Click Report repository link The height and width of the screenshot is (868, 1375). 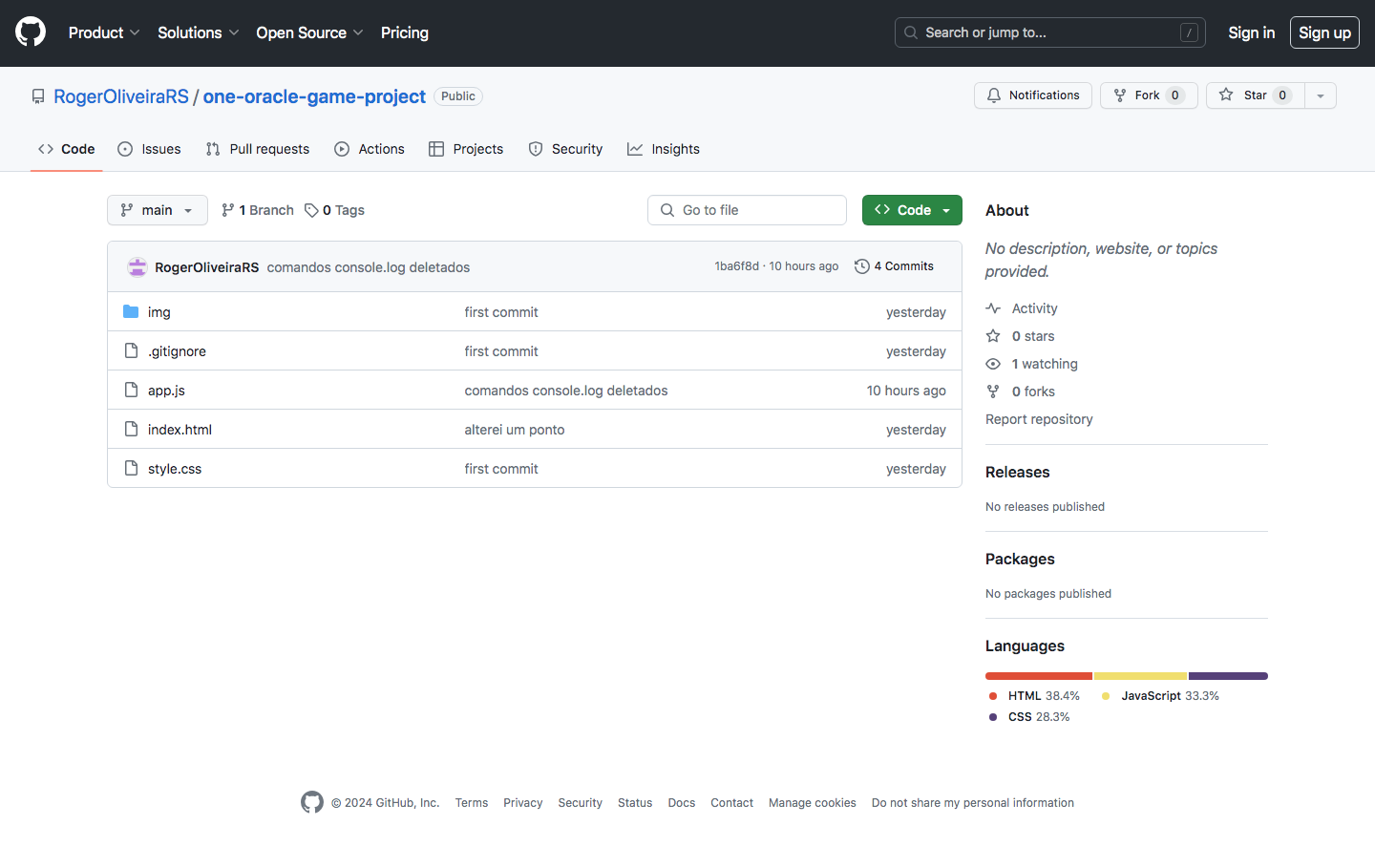[x=1039, y=419]
